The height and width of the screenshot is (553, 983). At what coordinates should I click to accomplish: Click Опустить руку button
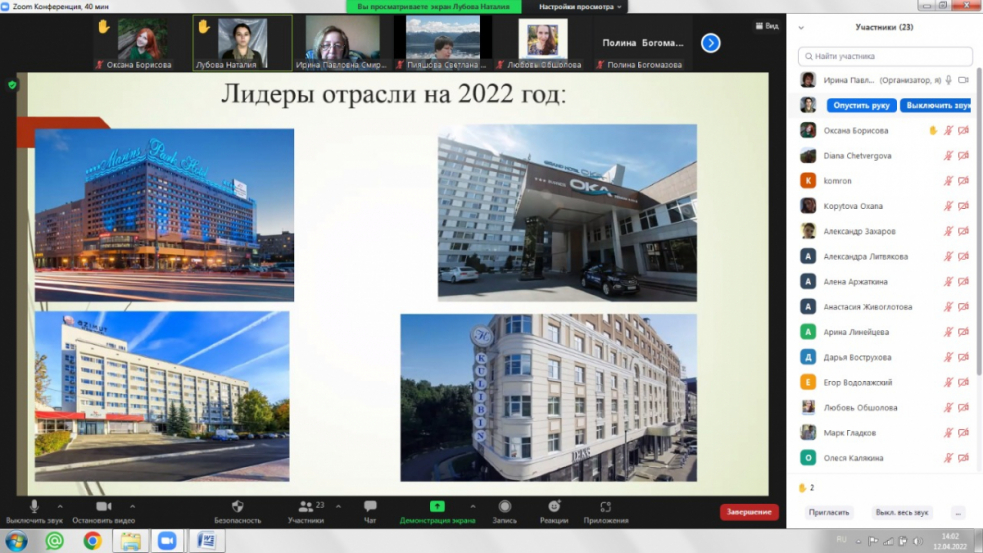(861, 105)
